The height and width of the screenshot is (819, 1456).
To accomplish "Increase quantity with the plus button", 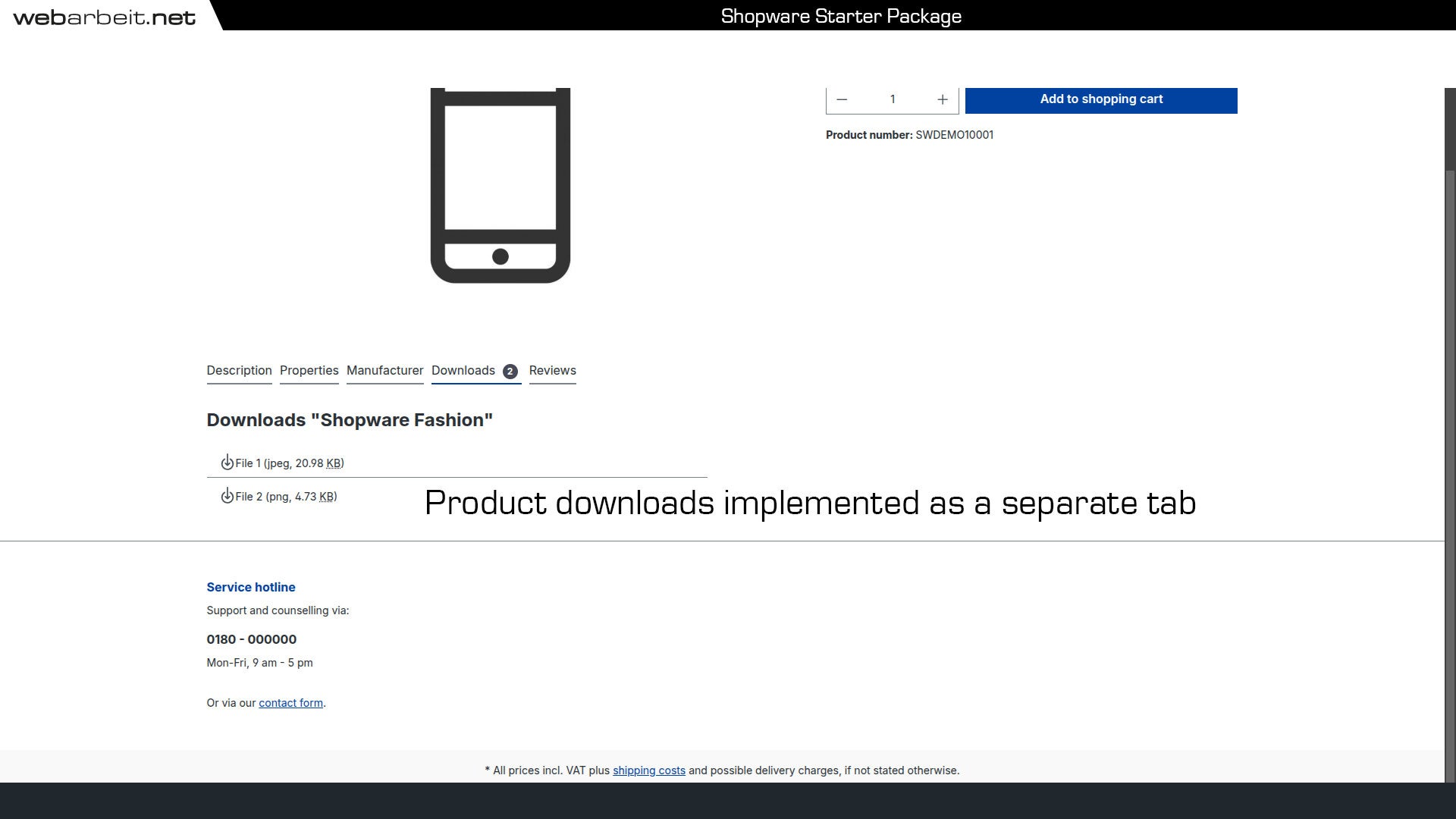I will pyautogui.click(x=943, y=99).
